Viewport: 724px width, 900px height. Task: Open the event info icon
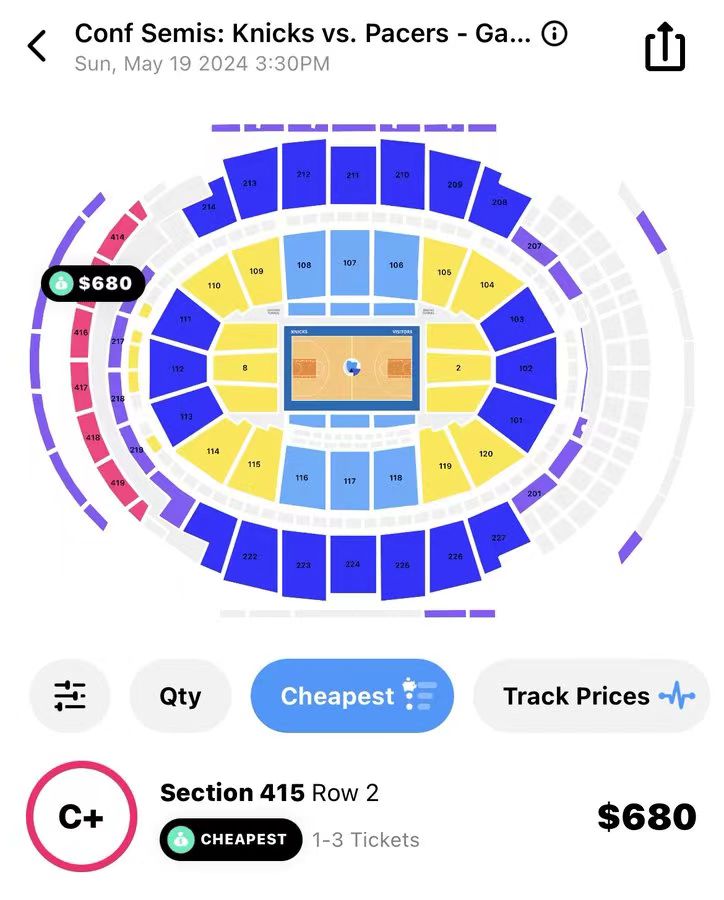click(554, 34)
